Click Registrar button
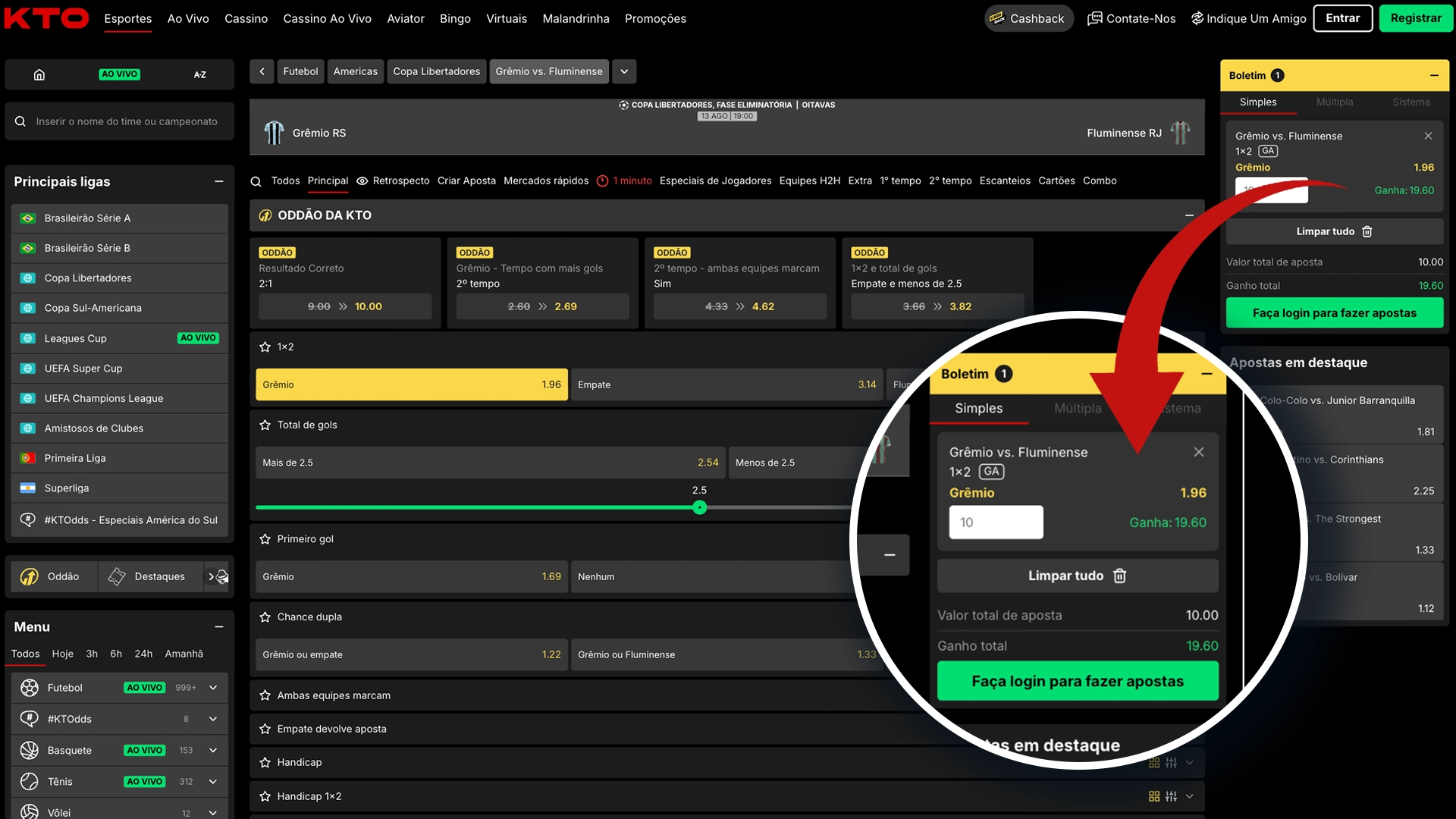Image resolution: width=1456 pixels, height=819 pixels. [x=1416, y=18]
